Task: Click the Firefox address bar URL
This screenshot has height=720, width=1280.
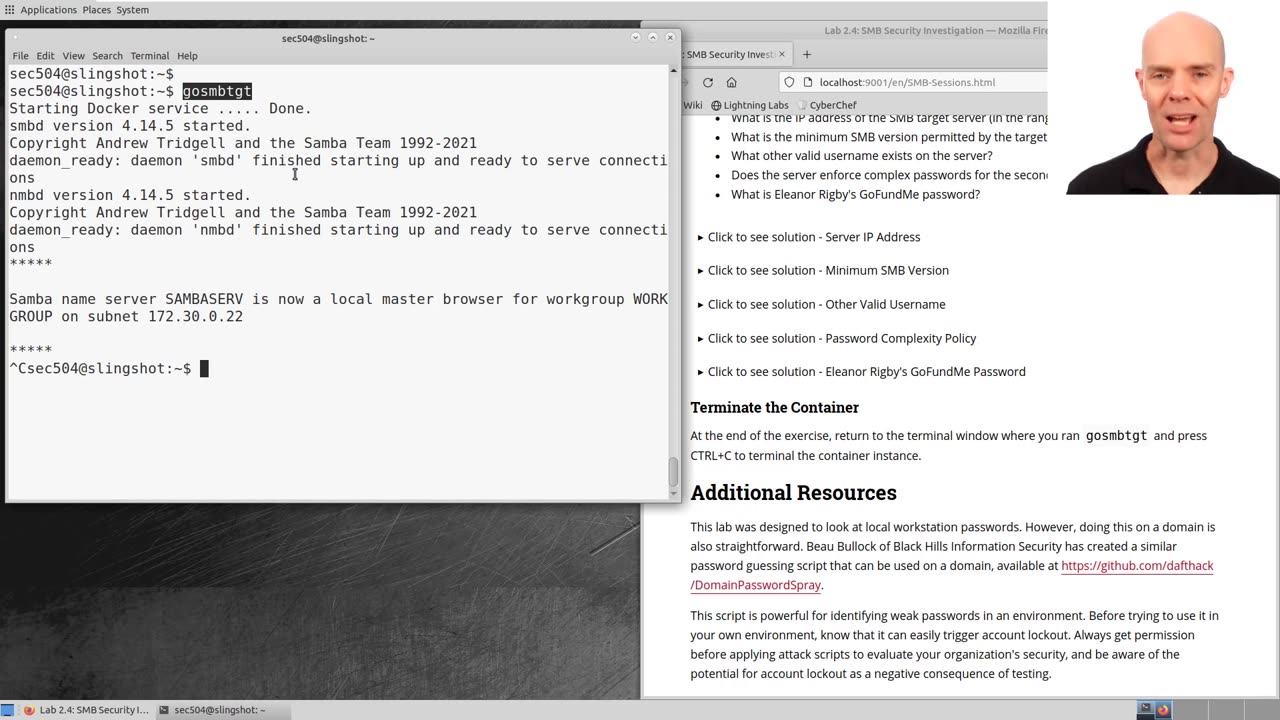Action: [907, 82]
